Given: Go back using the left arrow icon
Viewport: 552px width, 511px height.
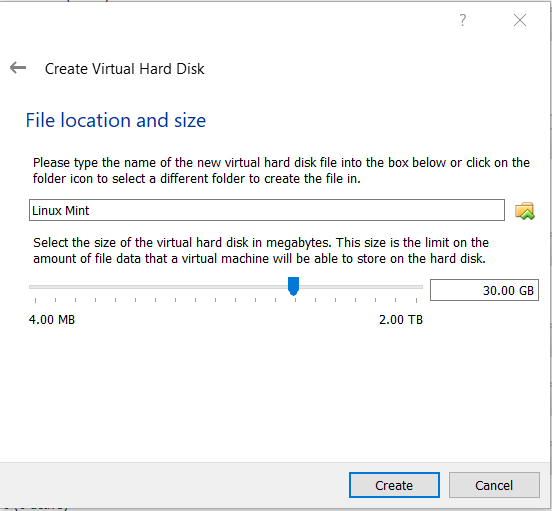Looking at the screenshot, I should [x=18, y=68].
